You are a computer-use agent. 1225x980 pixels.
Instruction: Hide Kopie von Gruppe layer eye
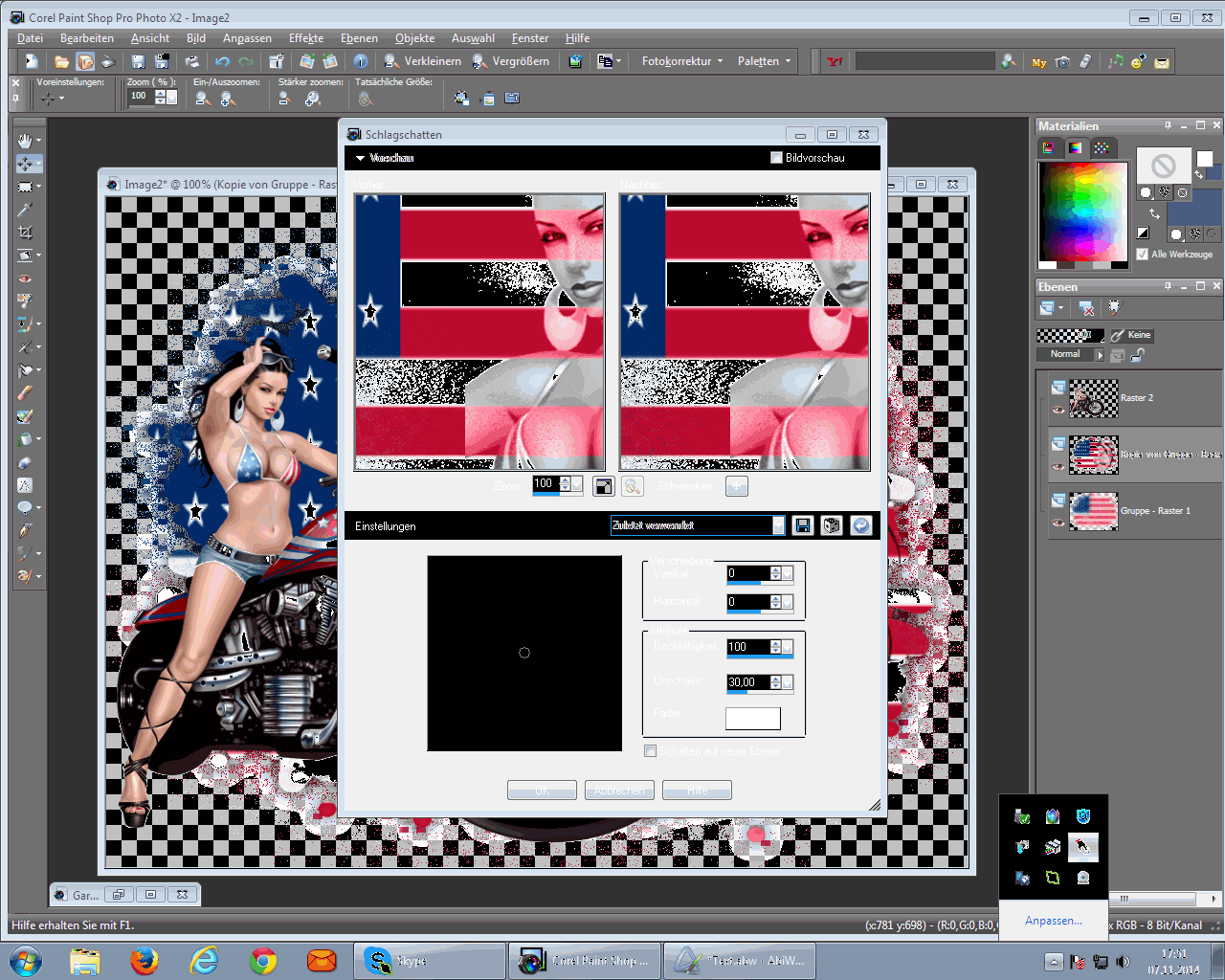pyautogui.click(x=1058, y=466)
